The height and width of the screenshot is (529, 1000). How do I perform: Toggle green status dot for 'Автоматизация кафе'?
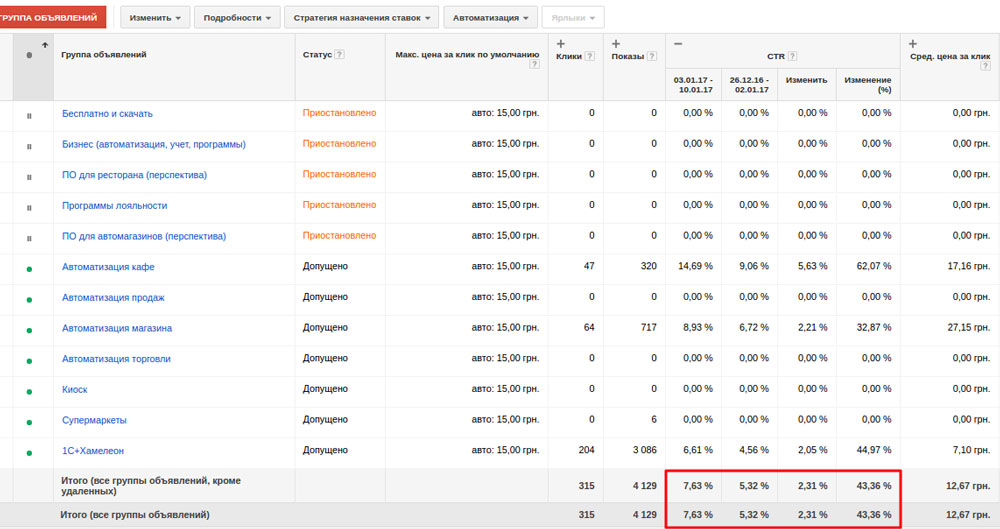pos(29,269)
